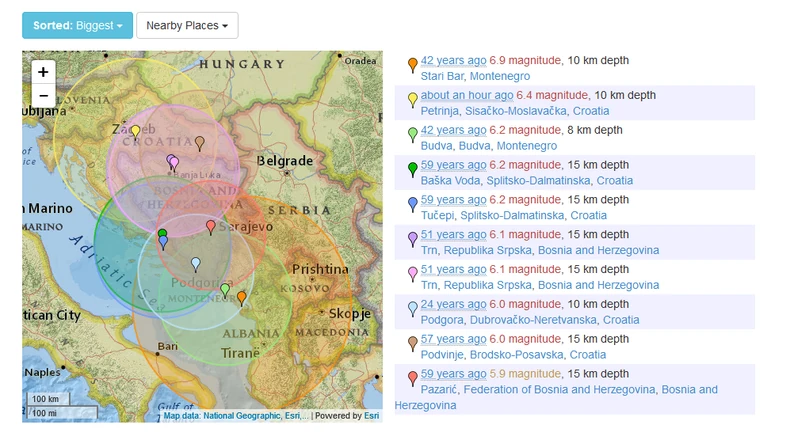
Task: Click the orange pin beside Stari Bar entry
Action: tap(413, 65)
